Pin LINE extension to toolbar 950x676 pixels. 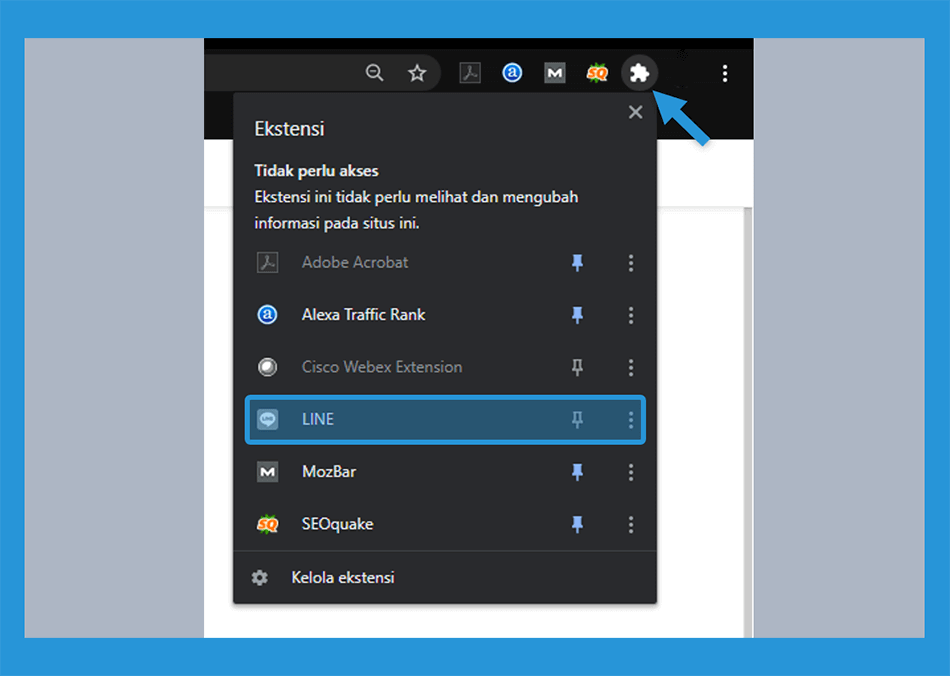coord(577,419)
